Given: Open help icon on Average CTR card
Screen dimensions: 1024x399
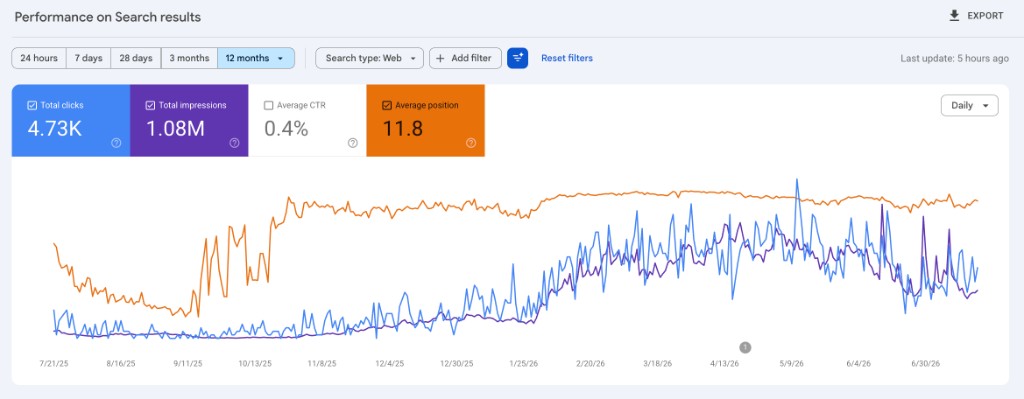Looking at the screenshot, I should (x=353, y=143).
